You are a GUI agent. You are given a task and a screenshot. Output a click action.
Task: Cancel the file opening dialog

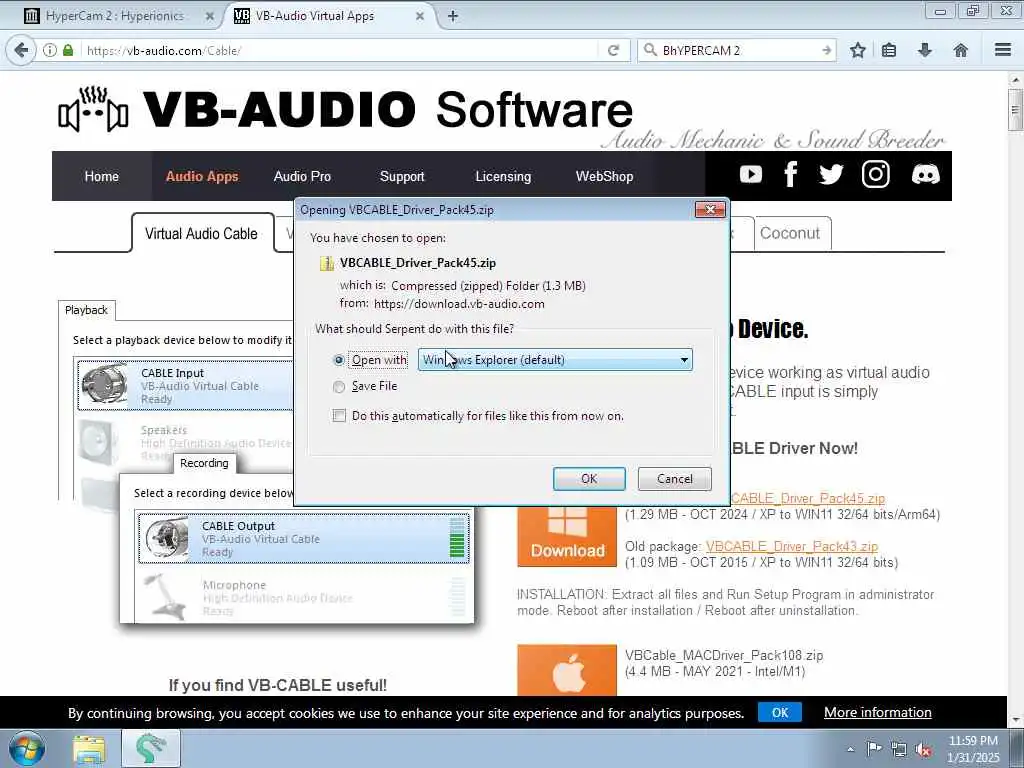point(675,479)
